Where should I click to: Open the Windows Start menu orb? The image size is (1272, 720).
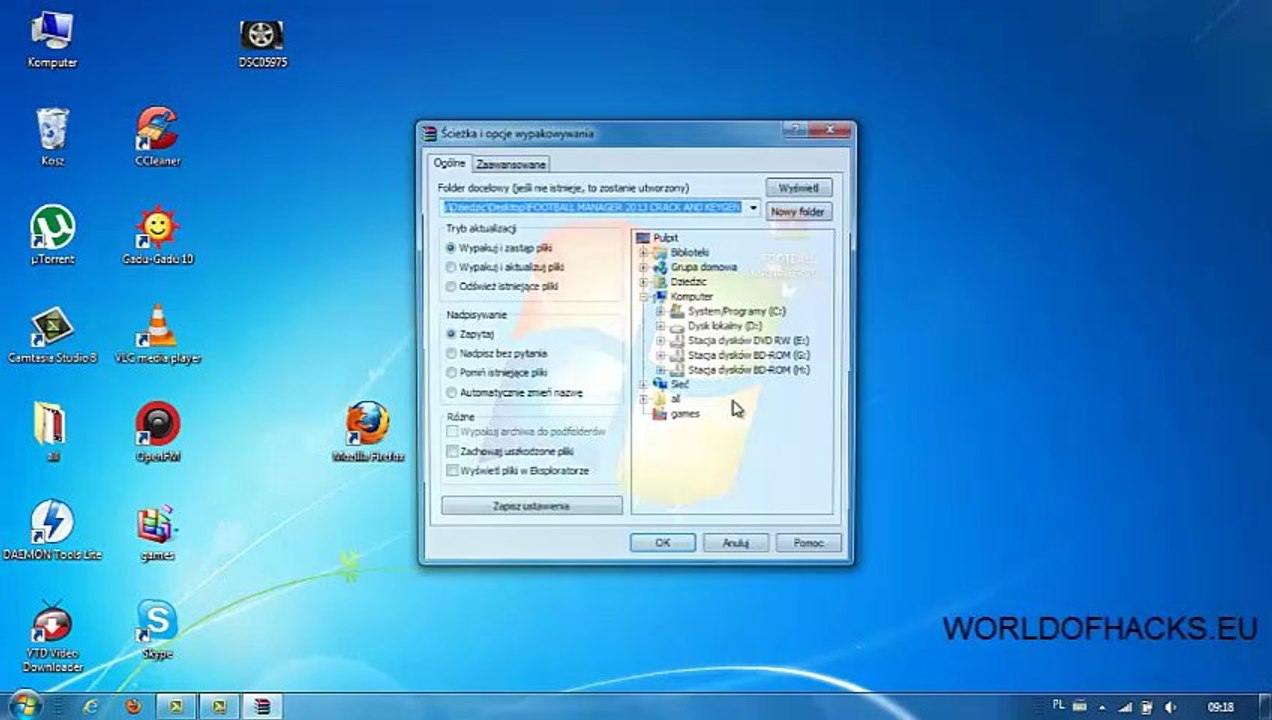coord(24,705)
